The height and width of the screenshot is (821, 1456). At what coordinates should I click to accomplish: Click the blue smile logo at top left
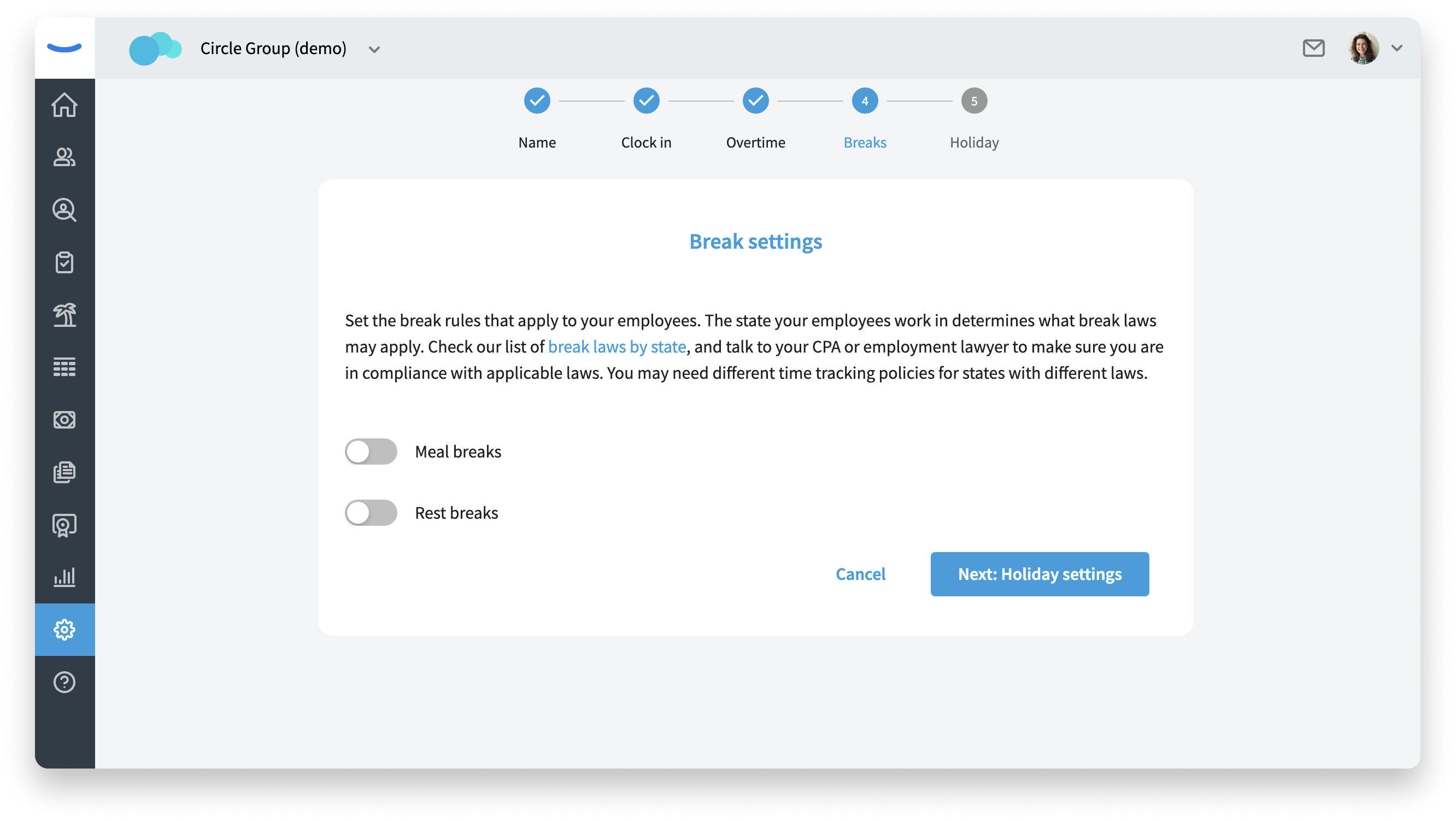[64, 48]
